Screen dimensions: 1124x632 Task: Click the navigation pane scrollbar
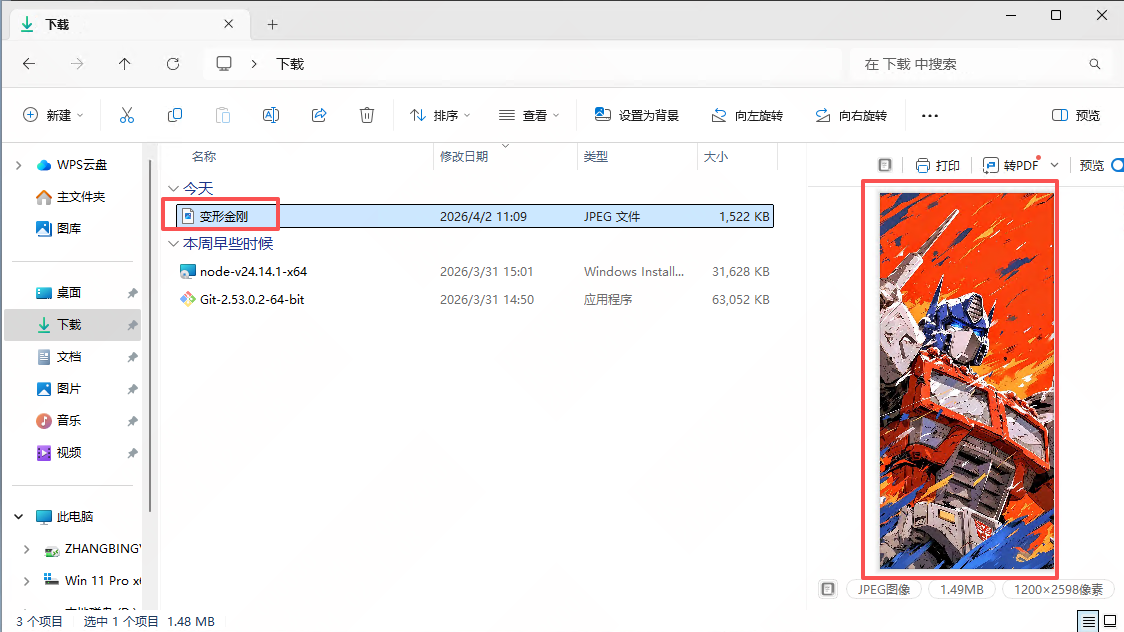pos(150,337)
